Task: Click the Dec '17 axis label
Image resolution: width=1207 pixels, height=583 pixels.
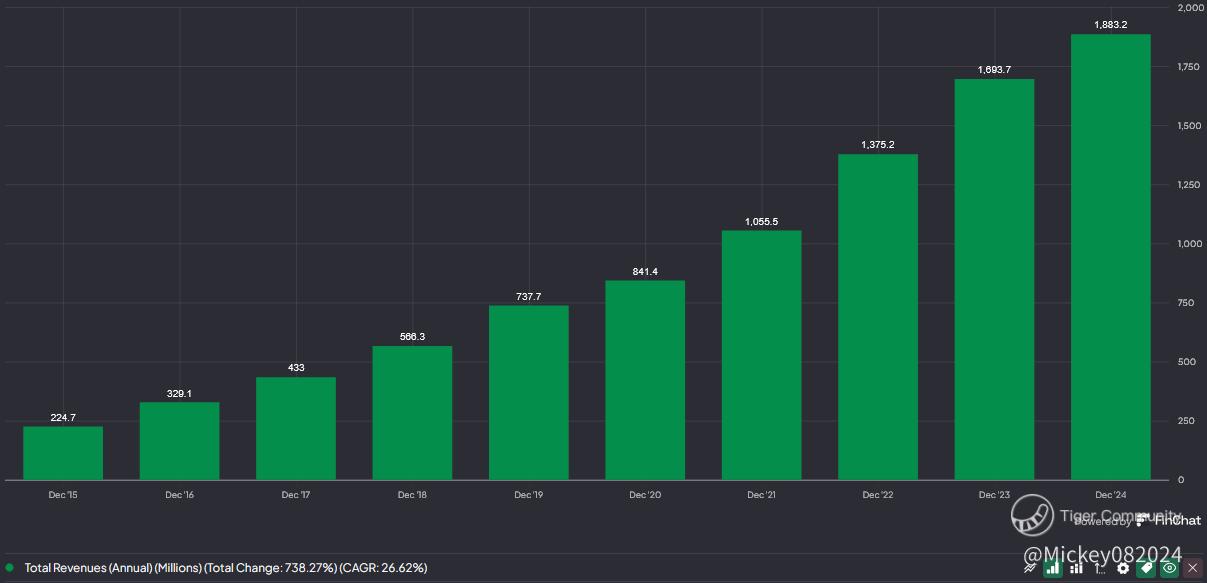Action: [x=296, y=495]
